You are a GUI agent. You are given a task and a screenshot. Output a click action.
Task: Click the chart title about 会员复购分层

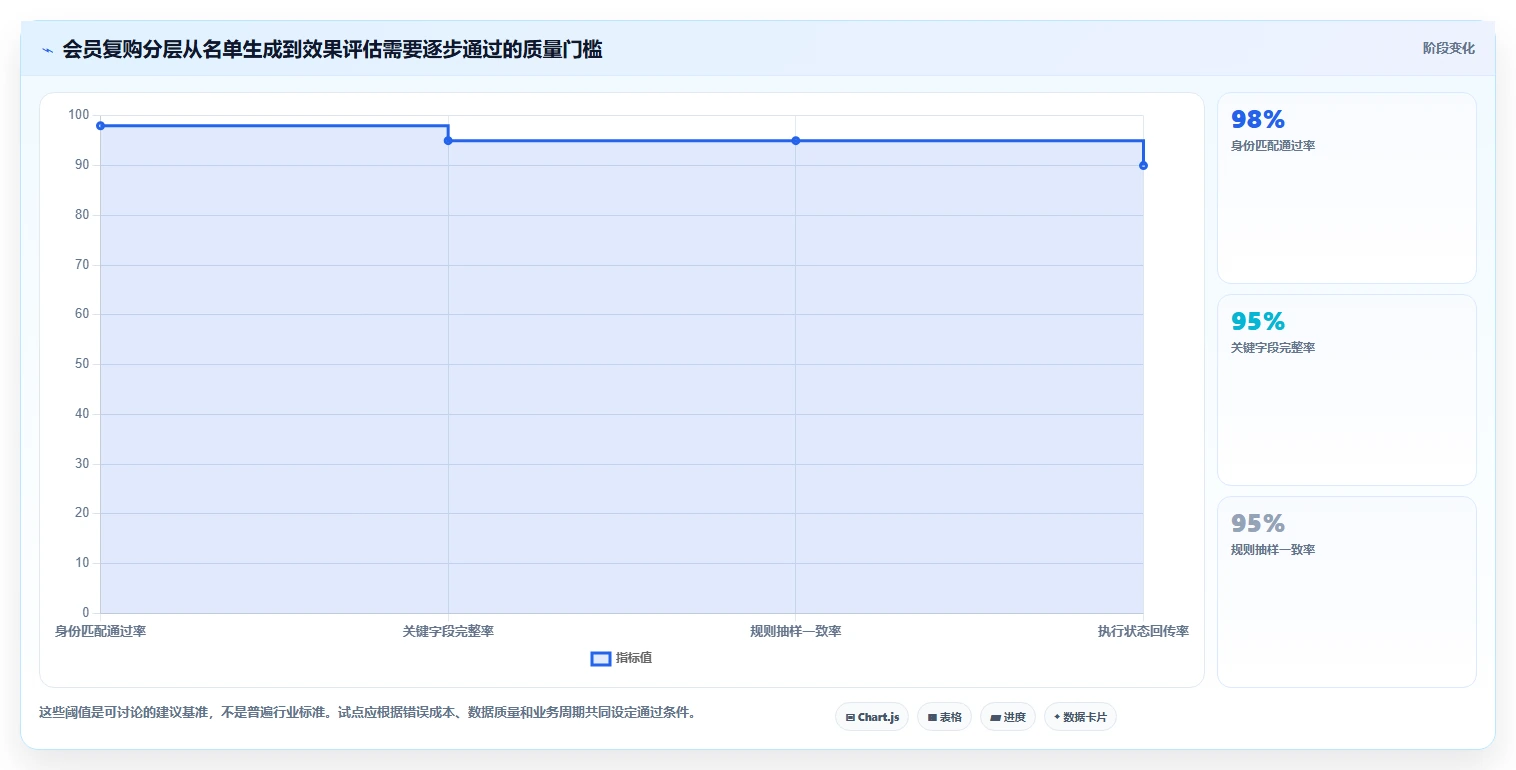click(332, 49)
